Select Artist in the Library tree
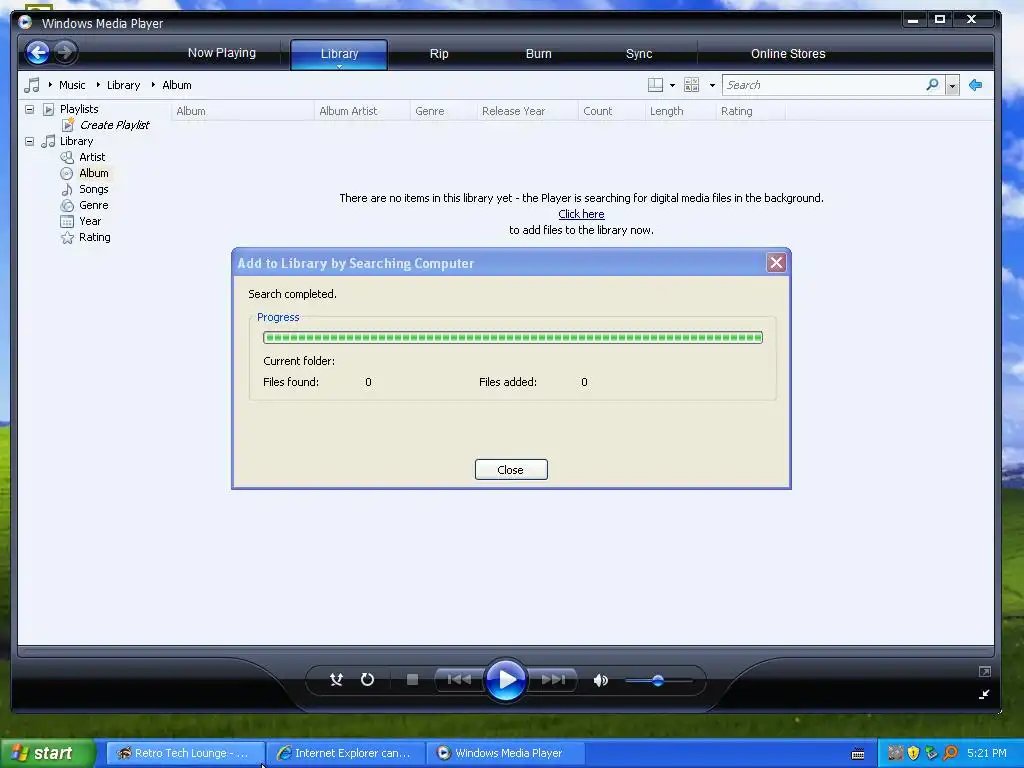1024x768 pixels. tap(92, 157)
